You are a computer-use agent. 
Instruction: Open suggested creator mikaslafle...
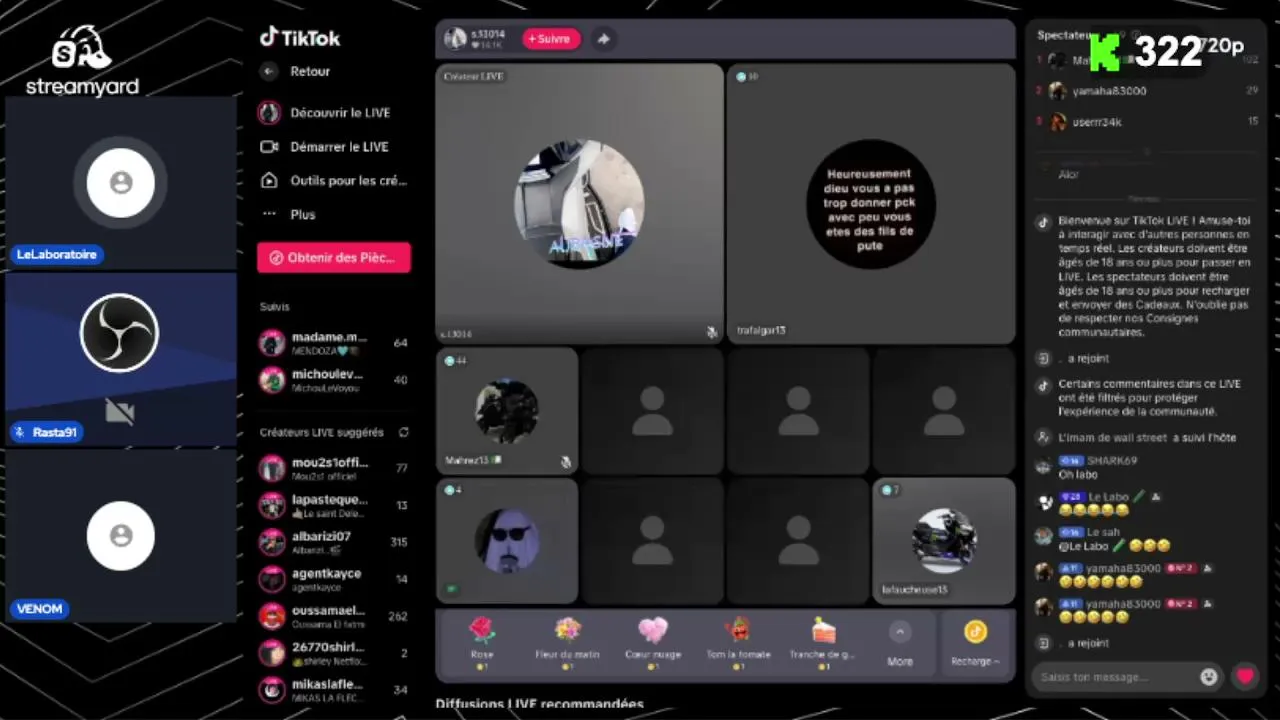(x=334, y=690)
